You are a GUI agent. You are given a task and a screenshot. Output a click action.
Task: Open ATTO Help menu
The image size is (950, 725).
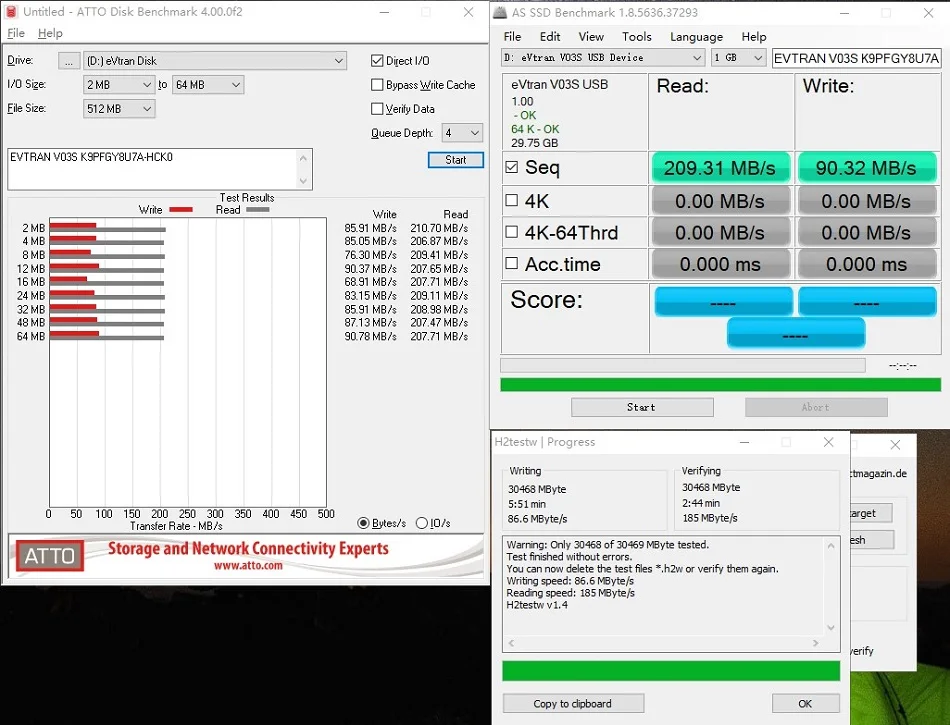point(50,33)
